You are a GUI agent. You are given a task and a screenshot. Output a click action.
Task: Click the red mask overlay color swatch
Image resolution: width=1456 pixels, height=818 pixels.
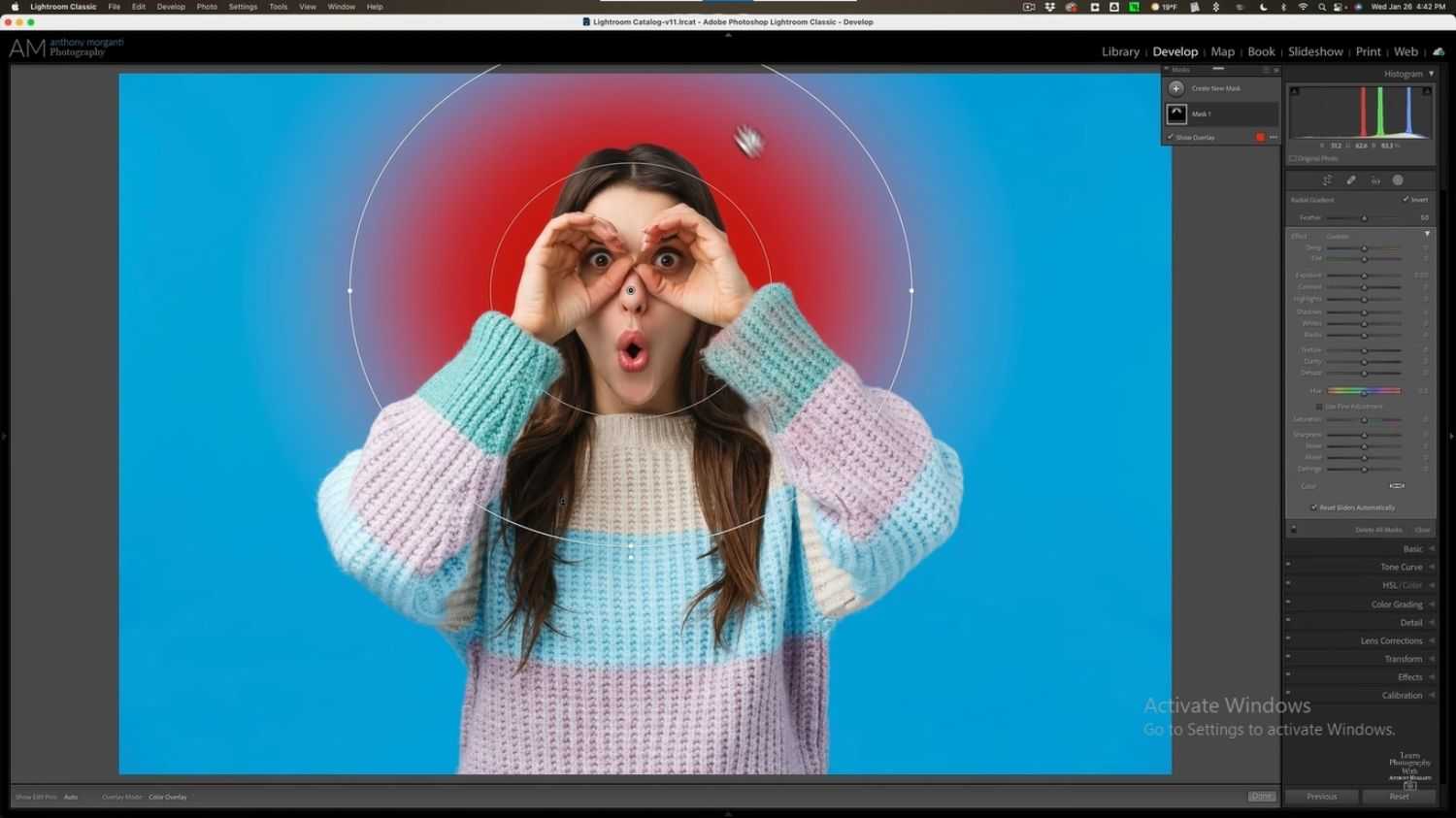click(1260, 137)
